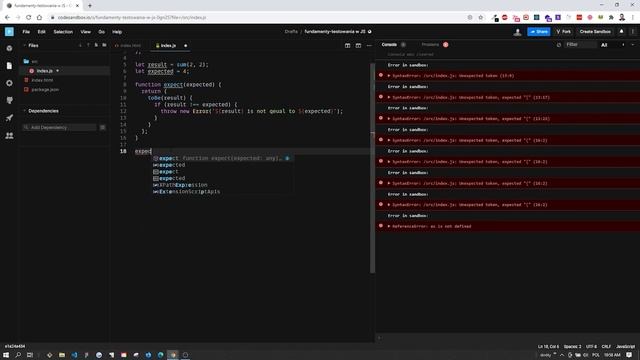The width and height of the screenshot is (640, 360).
Task: Click the Create Sandbox button
Action: tap(595, 31)
